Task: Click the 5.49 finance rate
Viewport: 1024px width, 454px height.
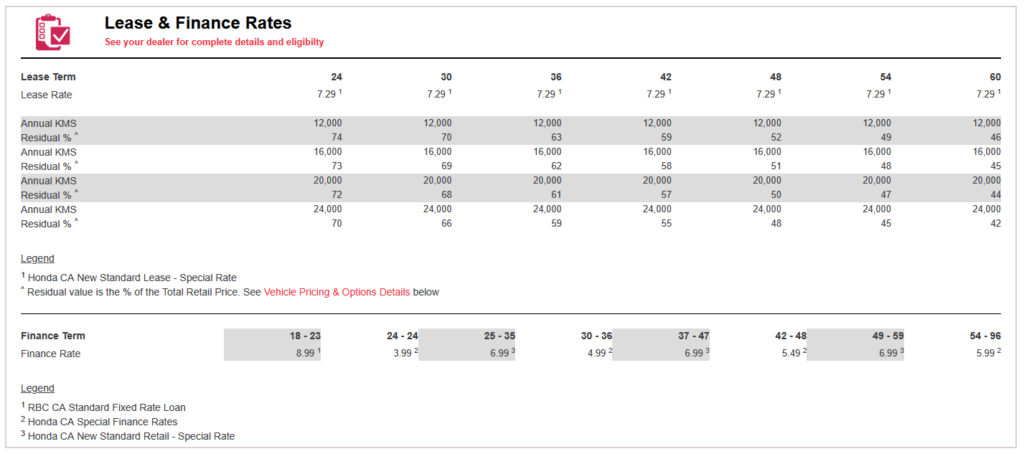Action: pyautogui.click(x=793, y=354)
